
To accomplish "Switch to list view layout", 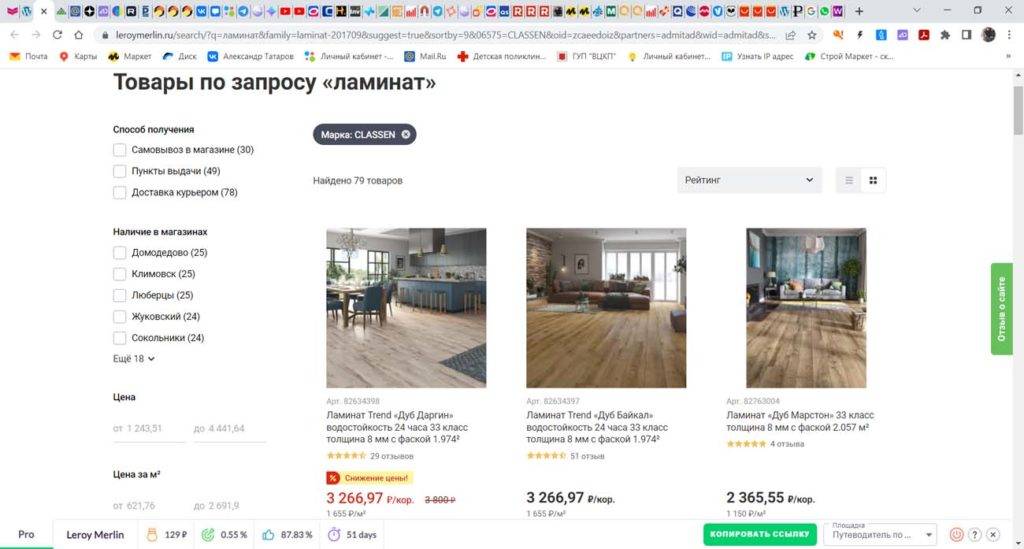I will (850, 180).
